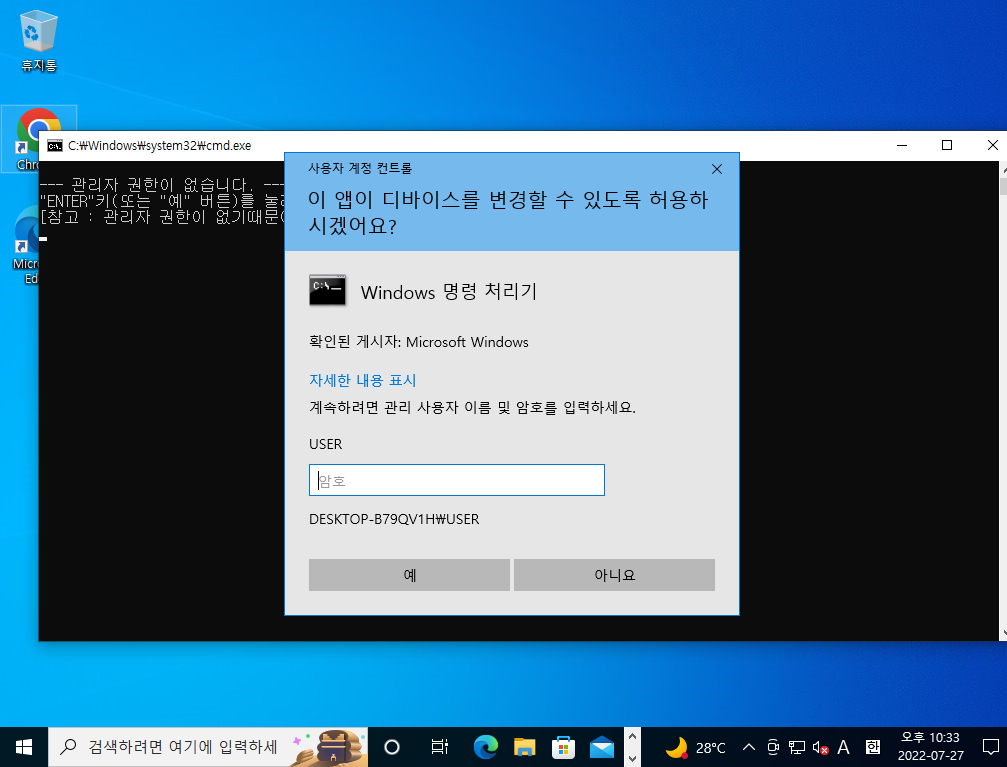Click the taskbar row scroll up arrow
Viewport: 1007px width, 767px height.
632,737
